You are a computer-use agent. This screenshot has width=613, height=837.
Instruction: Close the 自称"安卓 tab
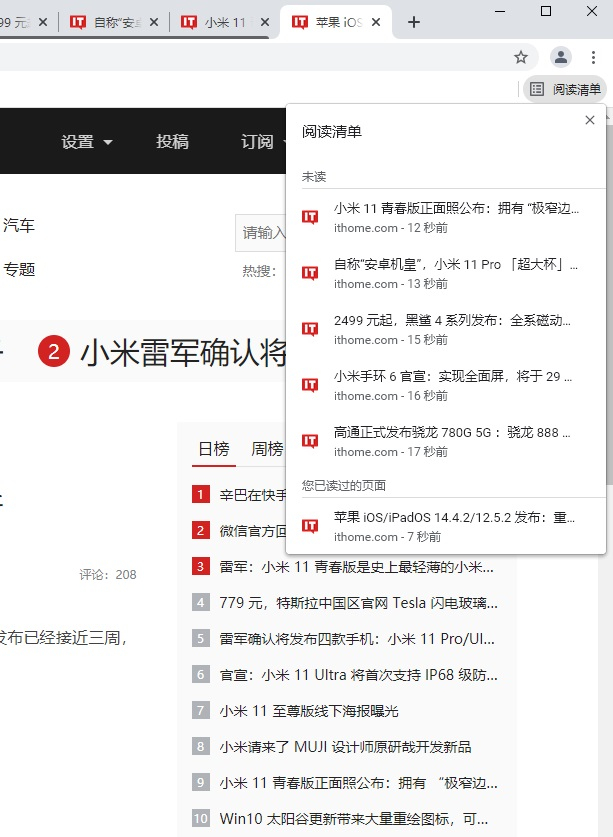click(x=154, y=22)
